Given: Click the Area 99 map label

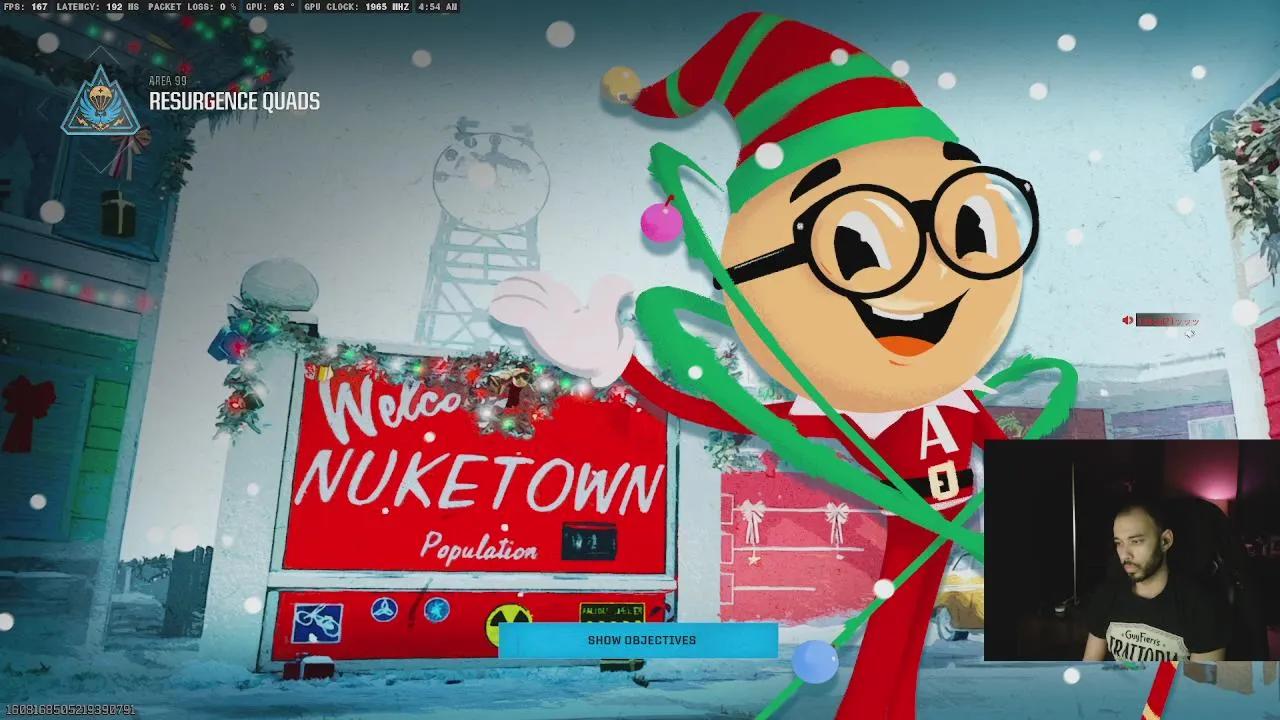Looking at the screenshot, I should point(168,81).
